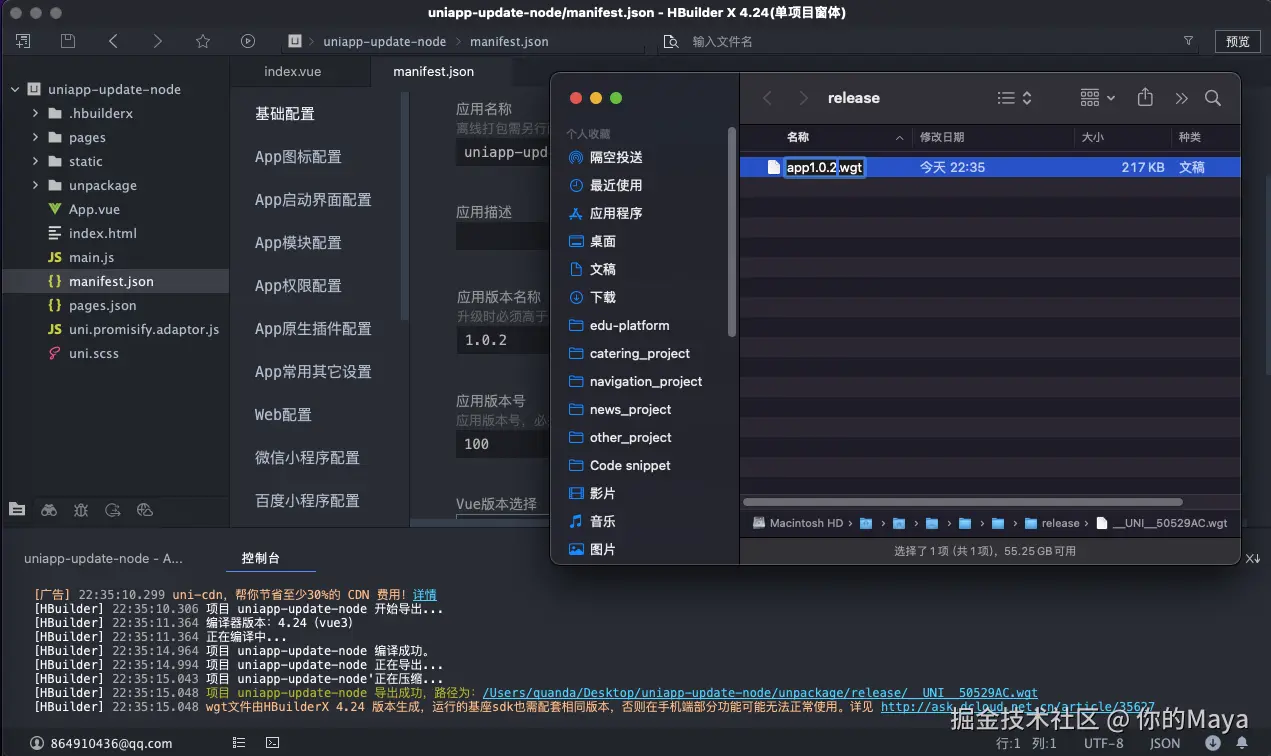Click the new file icon in HBuilder toolbar

[22, 41]
